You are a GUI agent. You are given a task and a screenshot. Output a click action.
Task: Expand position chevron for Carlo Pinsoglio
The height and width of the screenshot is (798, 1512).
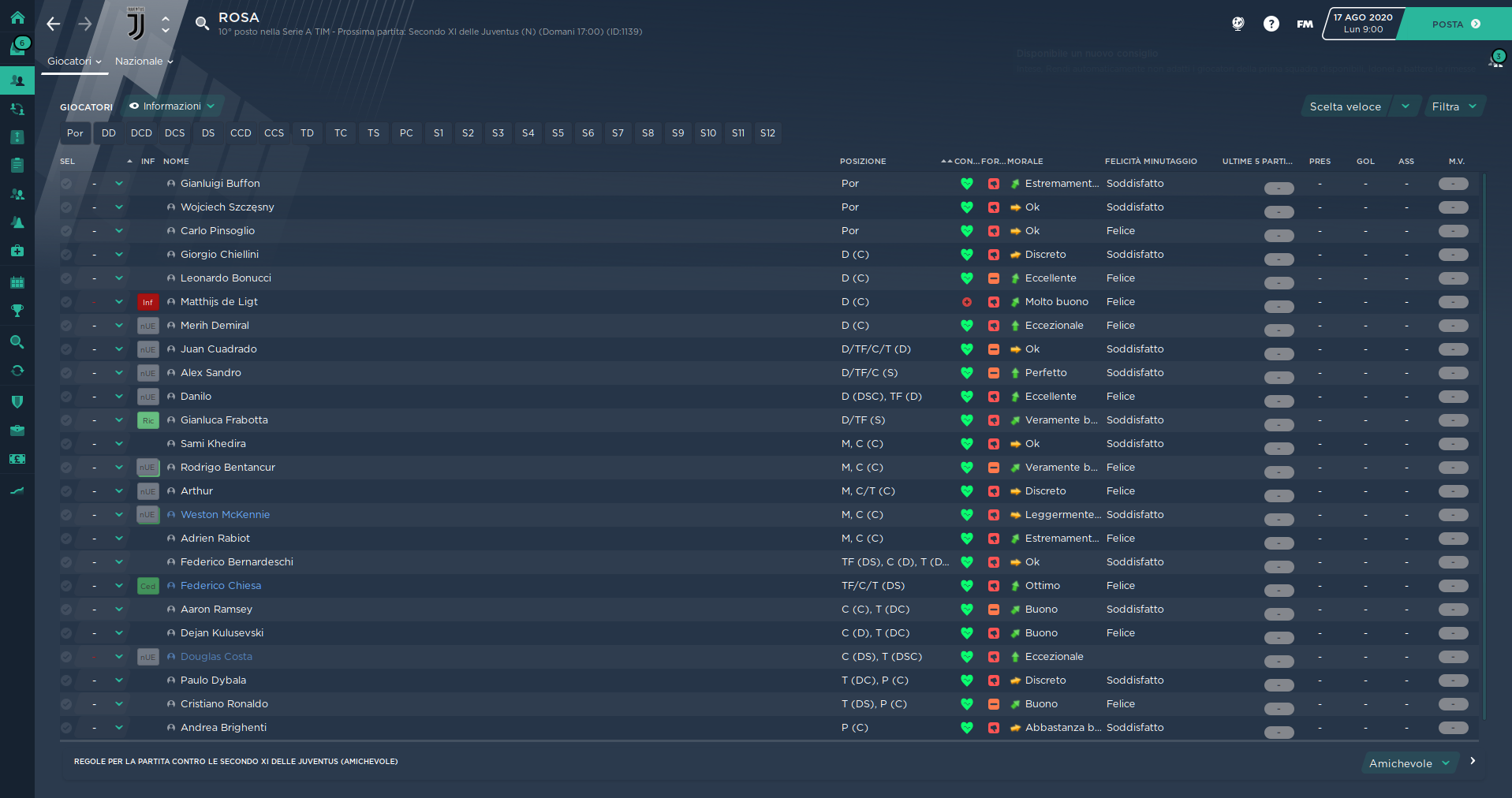119,231
